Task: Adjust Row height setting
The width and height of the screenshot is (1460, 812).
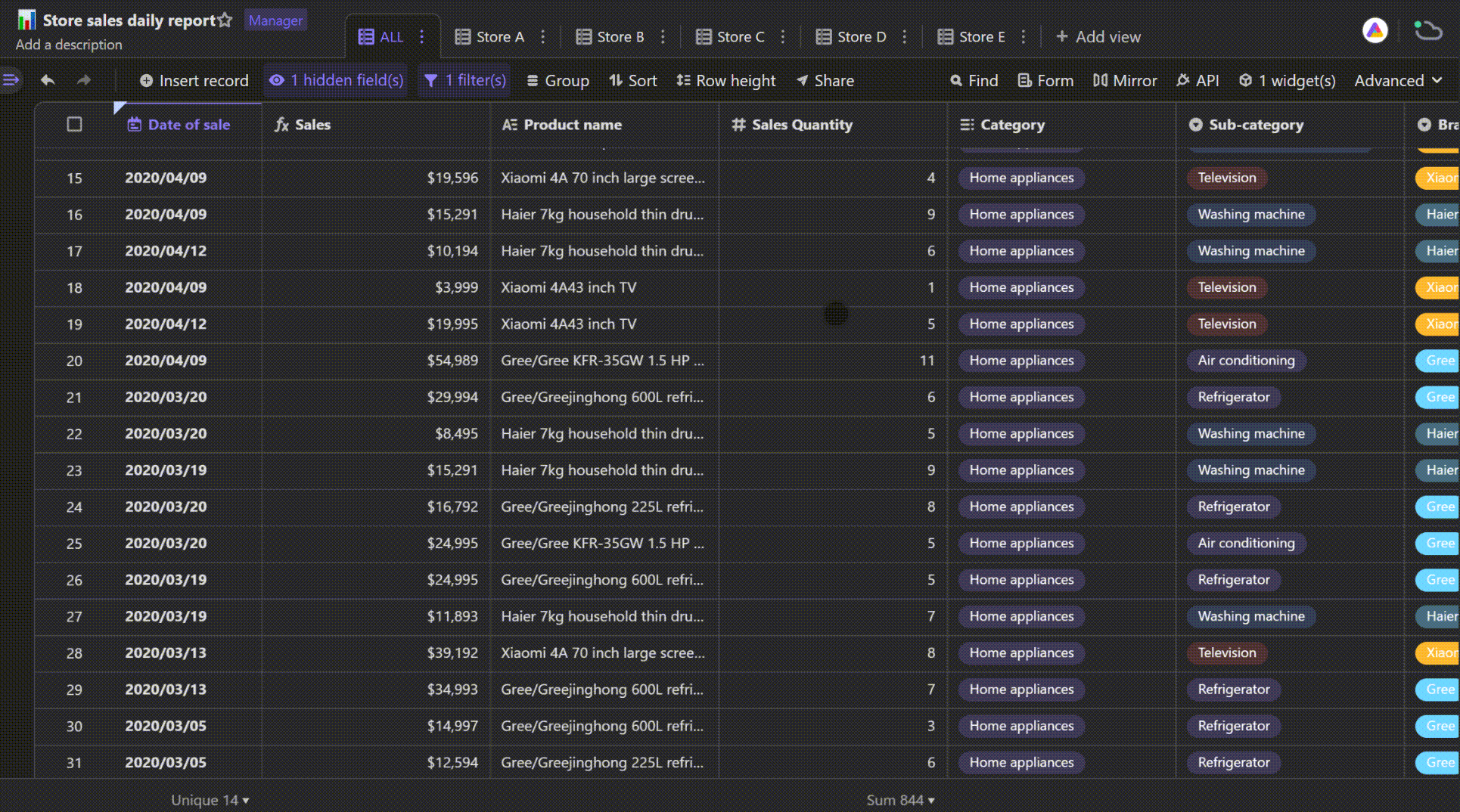Action: [x=726, y=80]
